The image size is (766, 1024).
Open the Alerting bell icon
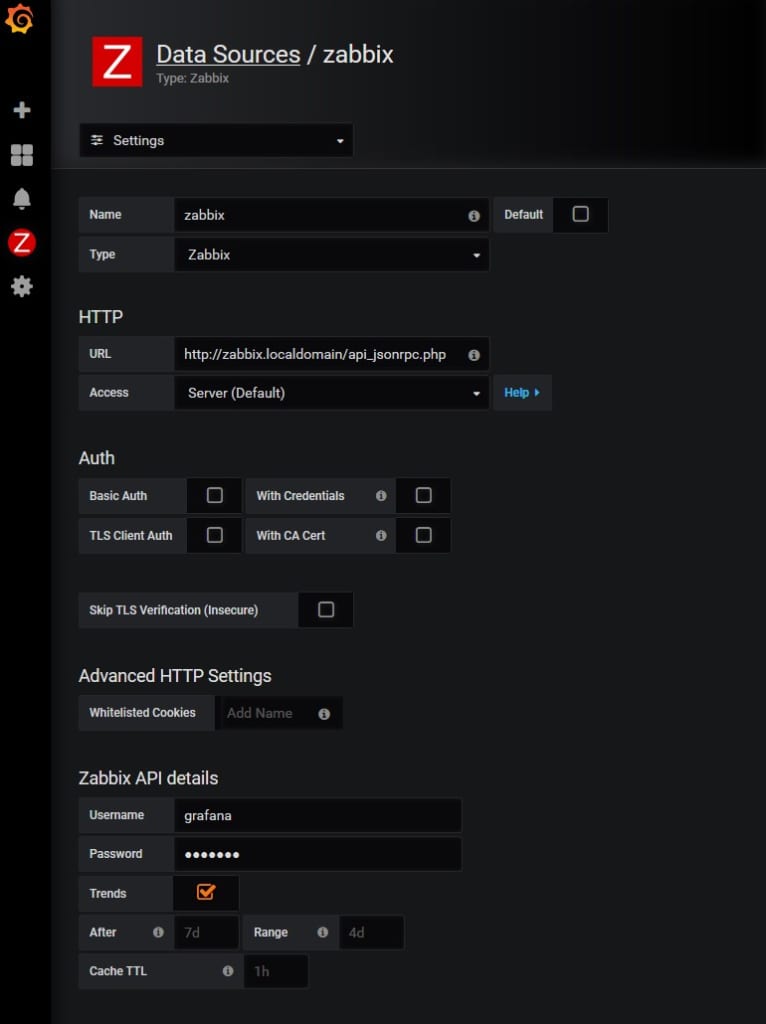coord(22,199)
